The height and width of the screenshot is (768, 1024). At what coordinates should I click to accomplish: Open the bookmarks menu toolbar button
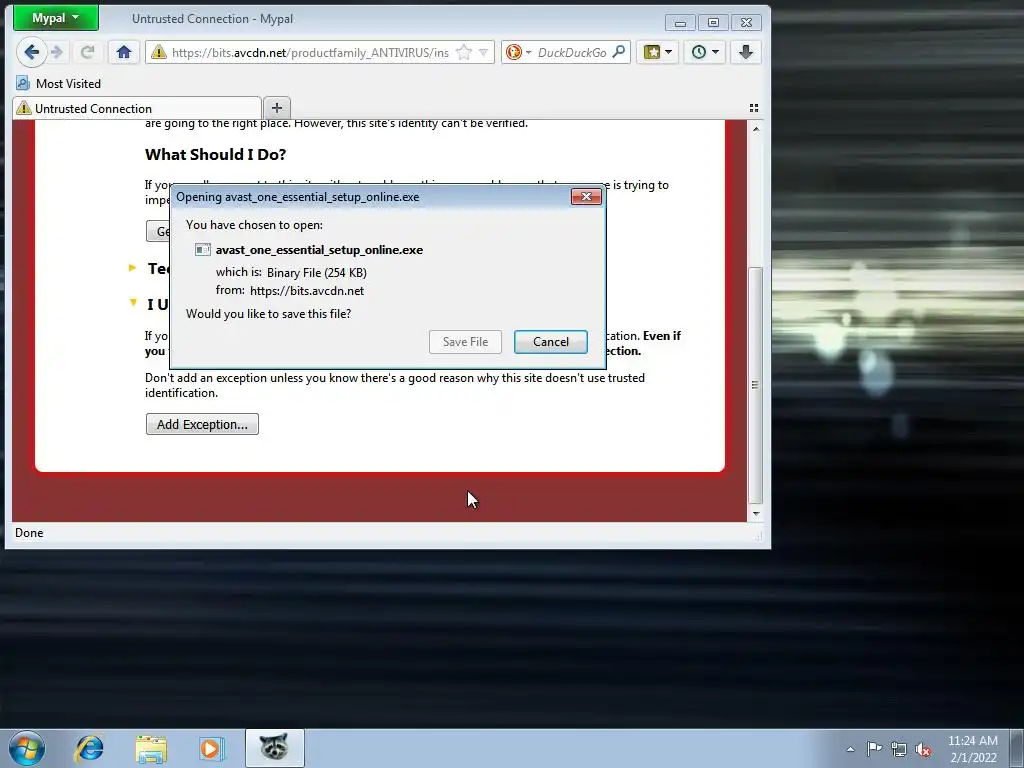658,52
